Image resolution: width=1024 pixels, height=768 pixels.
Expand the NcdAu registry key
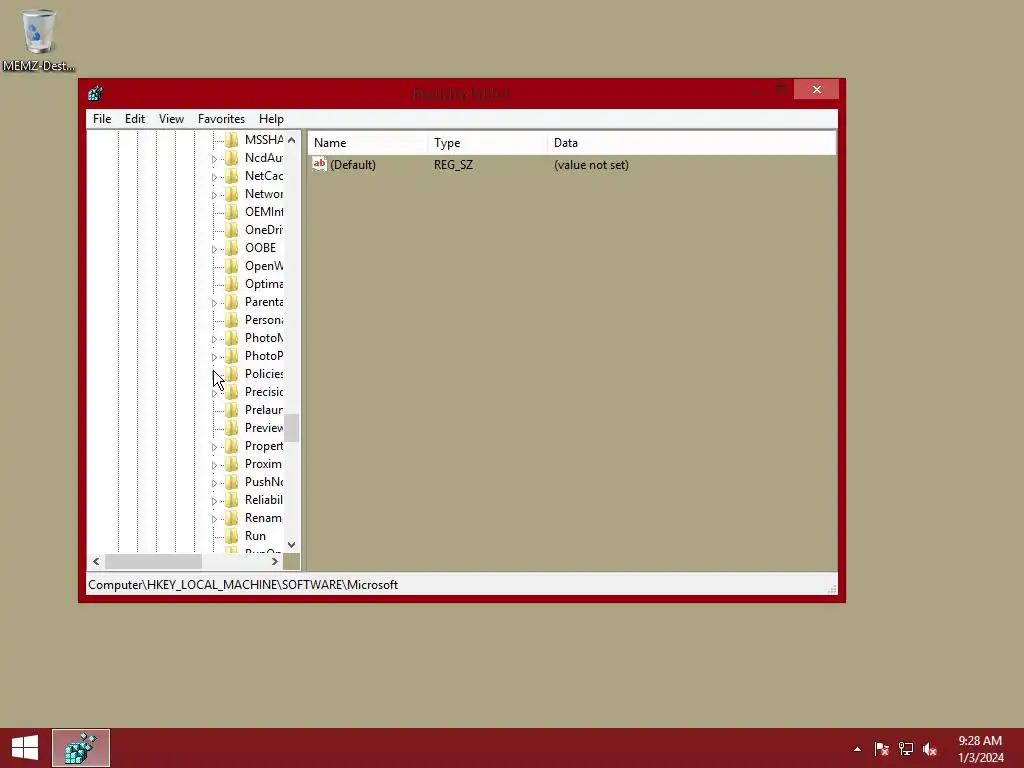(x=214, y=159)
